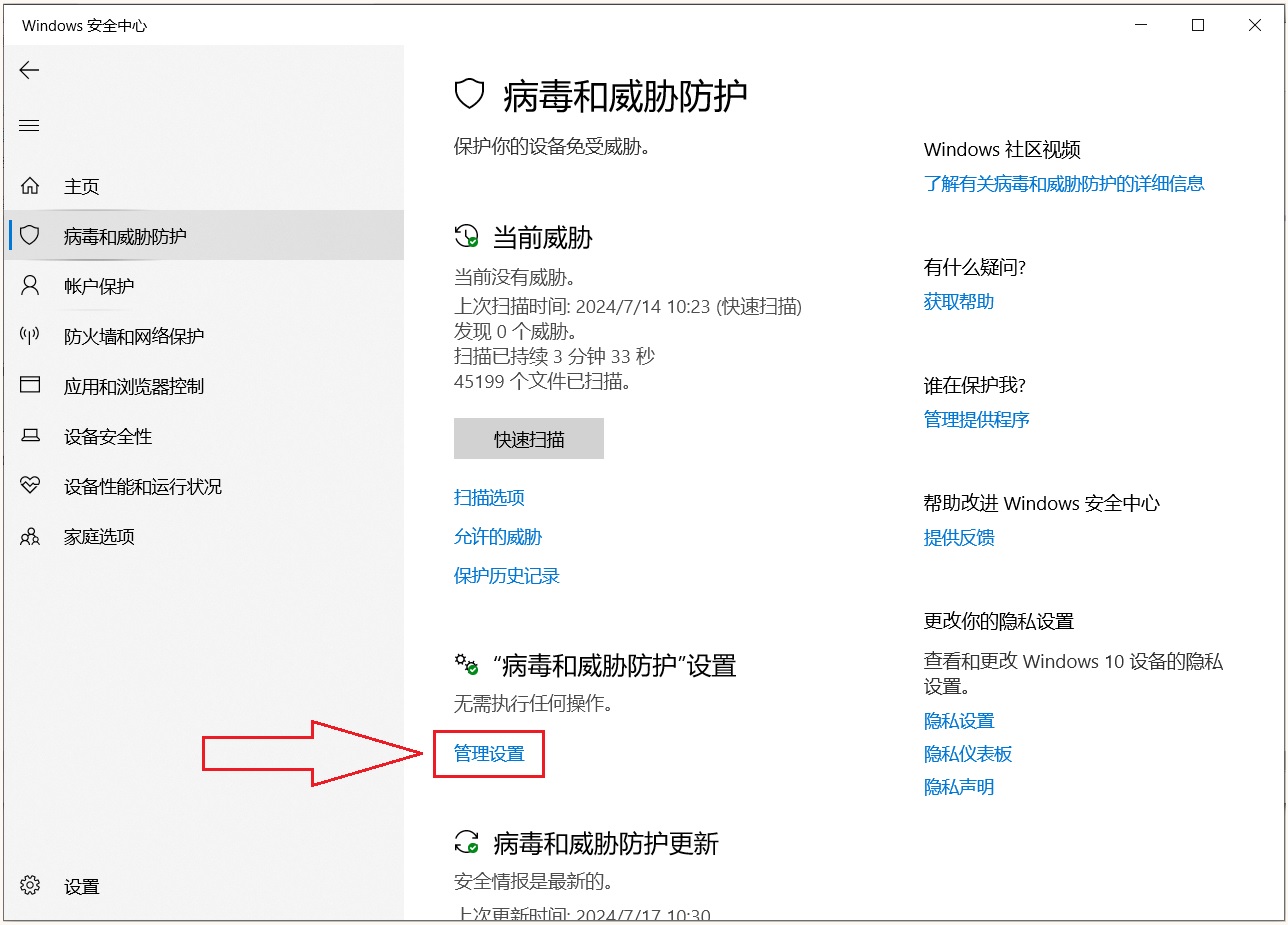Click the home icon beside 主页
Image resolution: width=1288 pixels, height=925 pixels.
coord(30,186)
